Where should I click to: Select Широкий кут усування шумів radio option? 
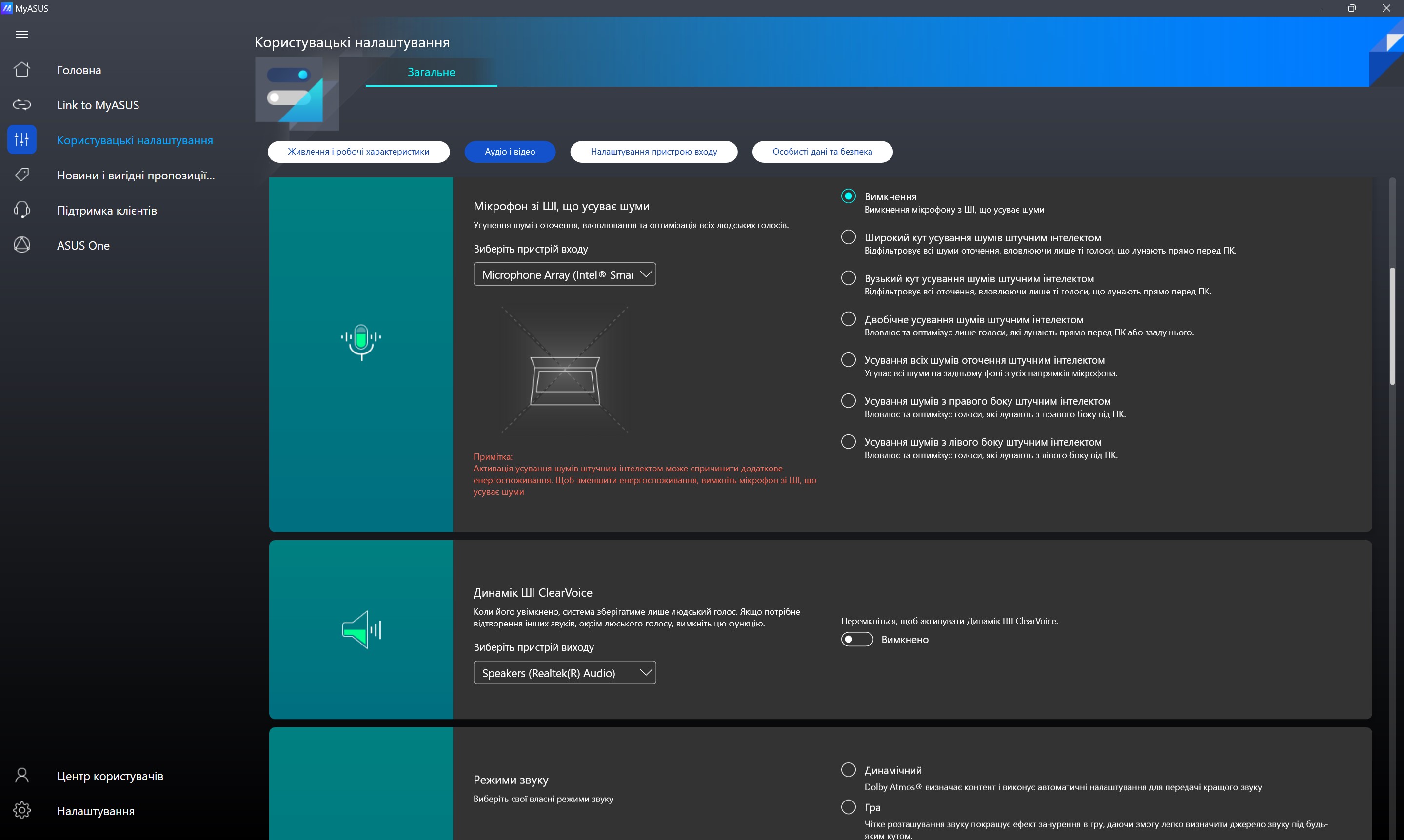coord(848,237)
